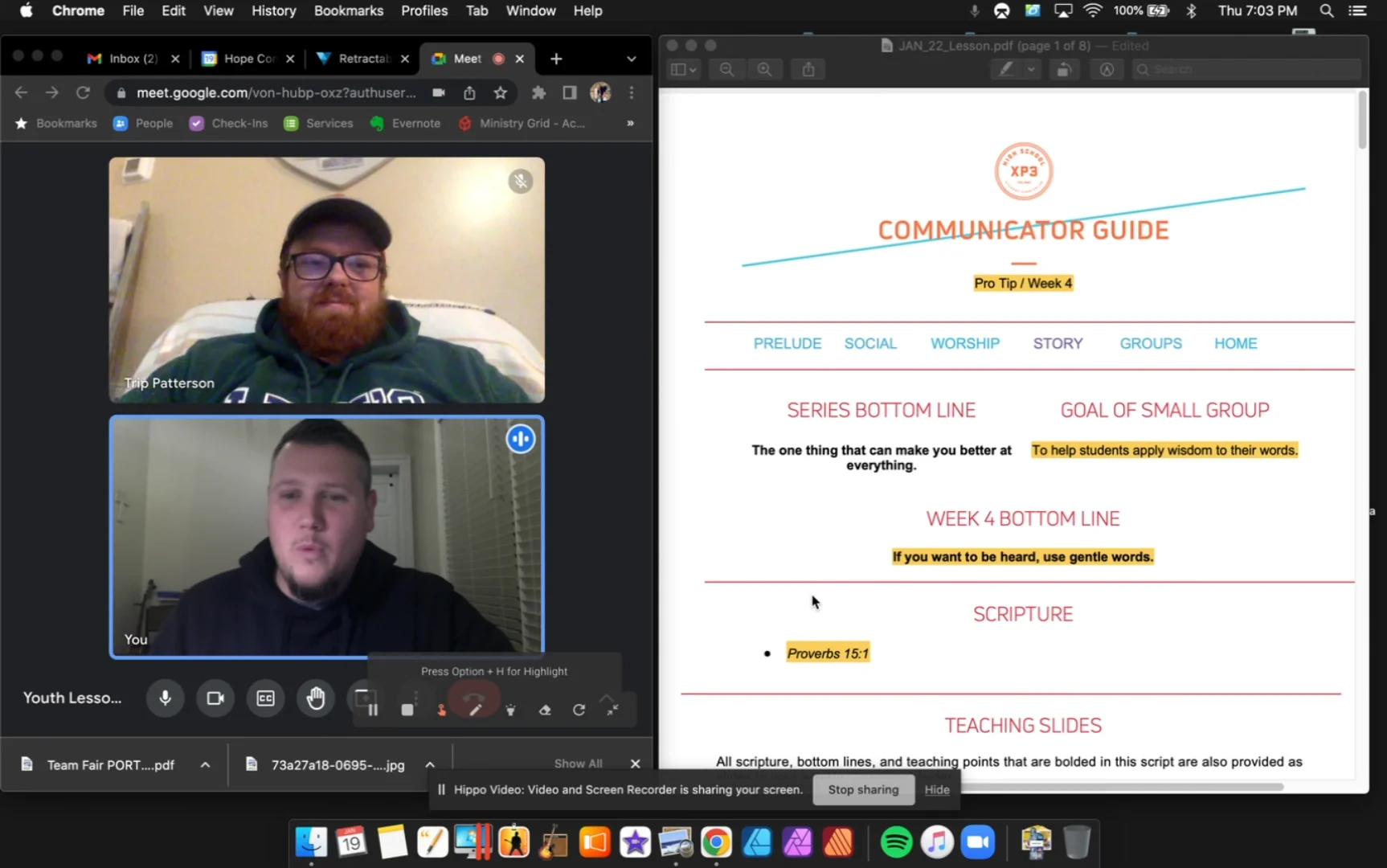This screenshot has width=1387, height=868.
Task: Zoom in on the PDF in Preview
Action: tap(764, 69)
